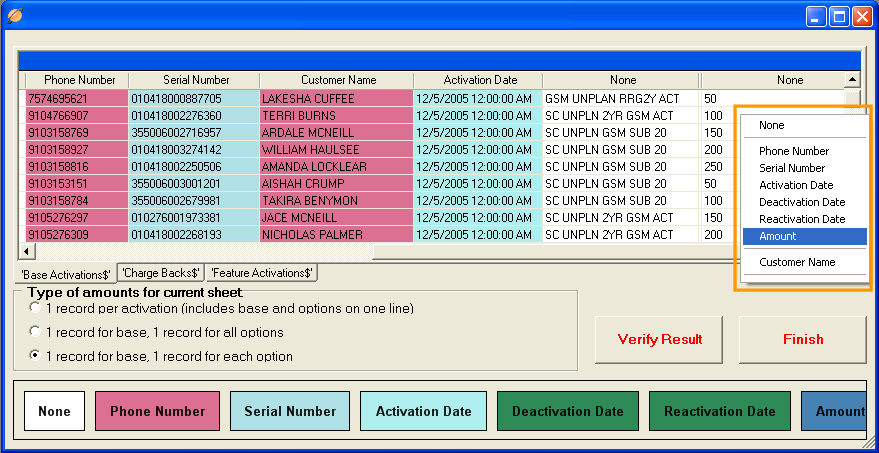Click row selector beside 7574695621

22,99
